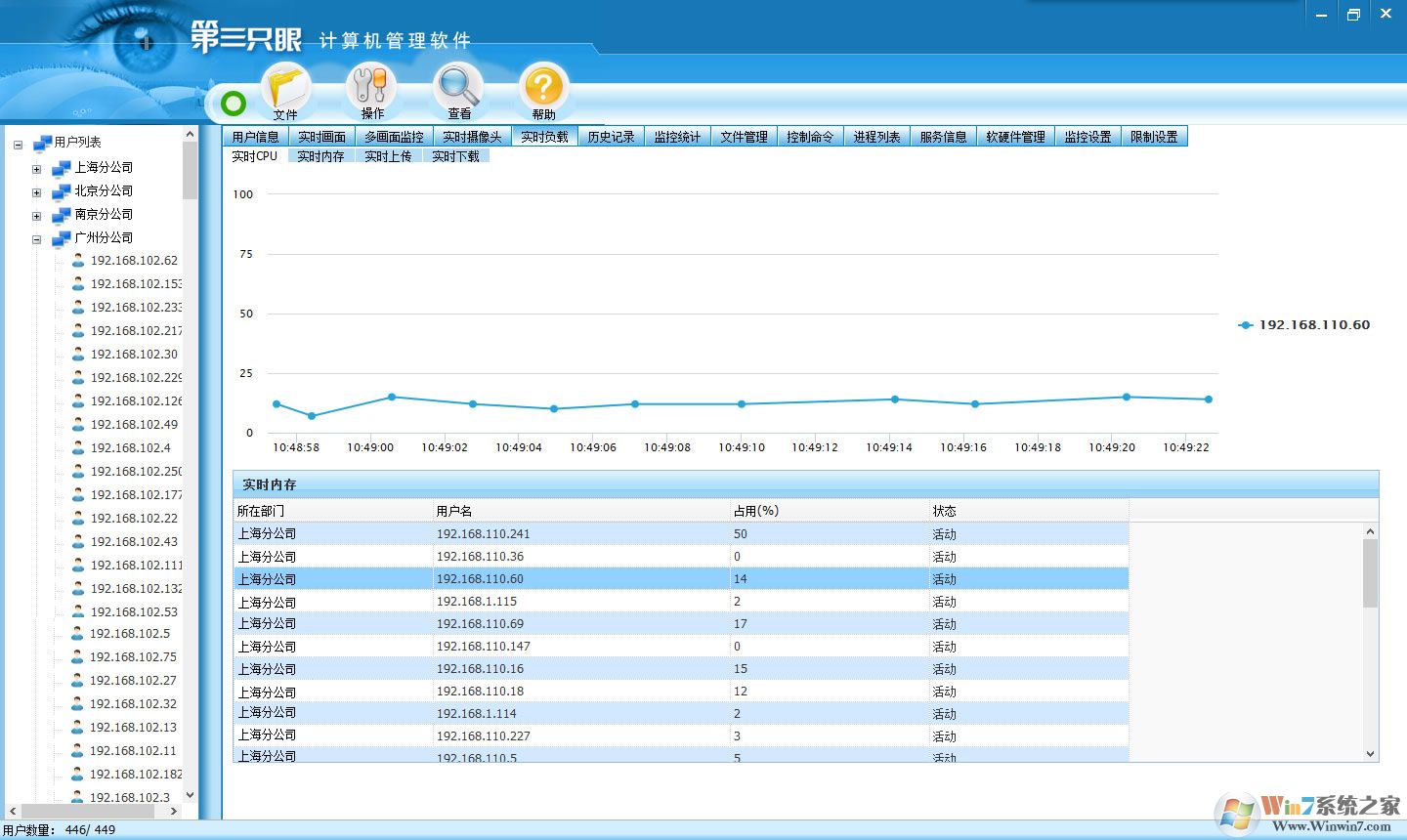
Task: Click the computer icon beside 192.168.102.62
Action: (78, 260)
